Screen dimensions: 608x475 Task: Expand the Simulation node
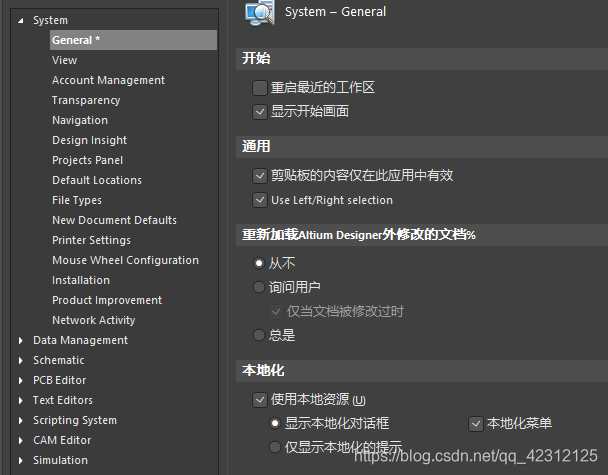coord(21,460)
